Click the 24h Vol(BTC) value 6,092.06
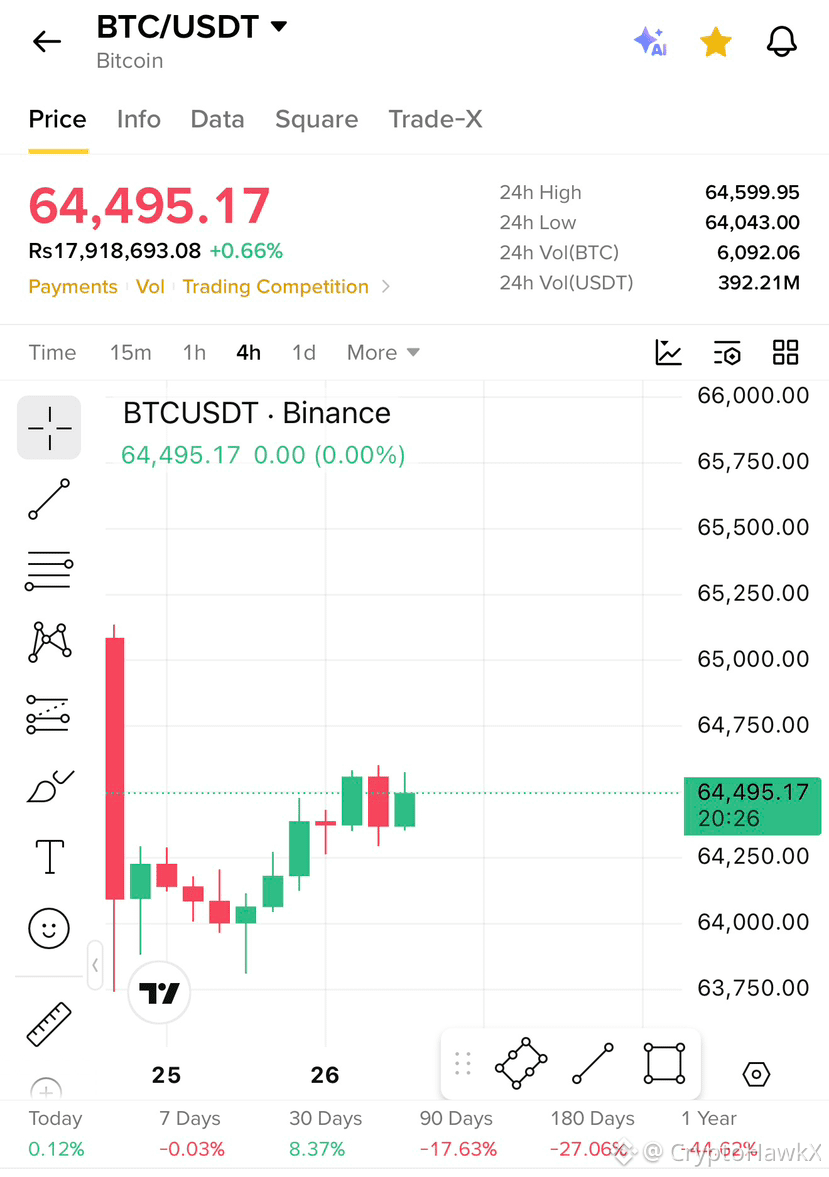Image resolution: width=829 pixels, height=1177 pixels. pyautogui.click(x=758, y=253)
